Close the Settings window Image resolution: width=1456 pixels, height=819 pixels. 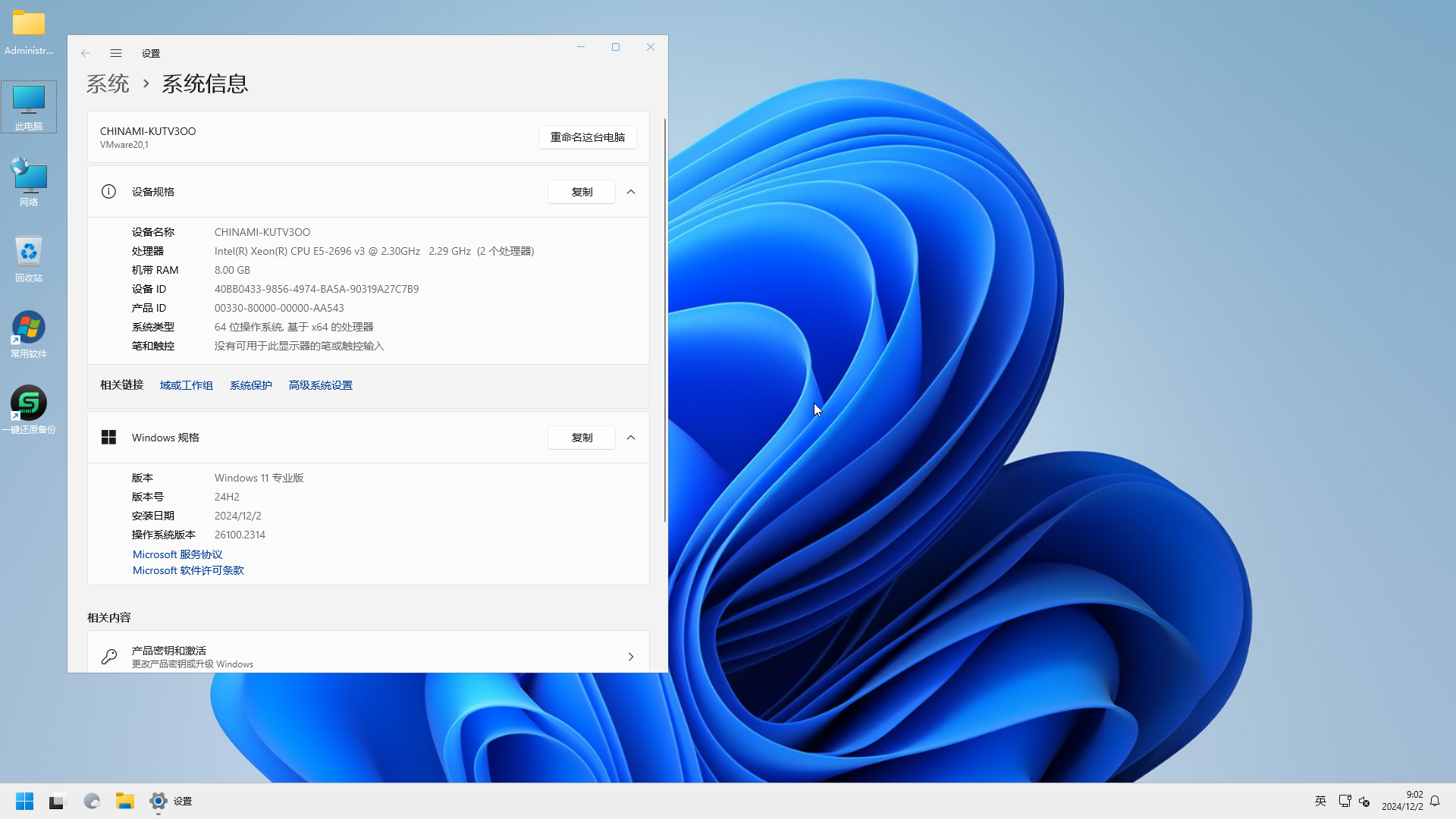(x=651, y=47)
